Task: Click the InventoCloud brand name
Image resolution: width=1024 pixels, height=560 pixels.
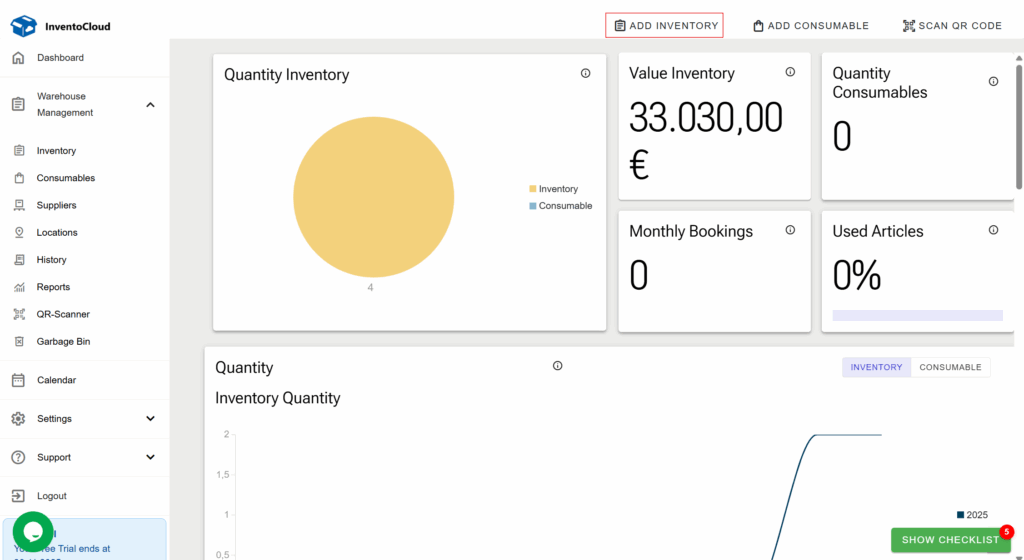Action: pyautogui.click(x=78, y=27)
